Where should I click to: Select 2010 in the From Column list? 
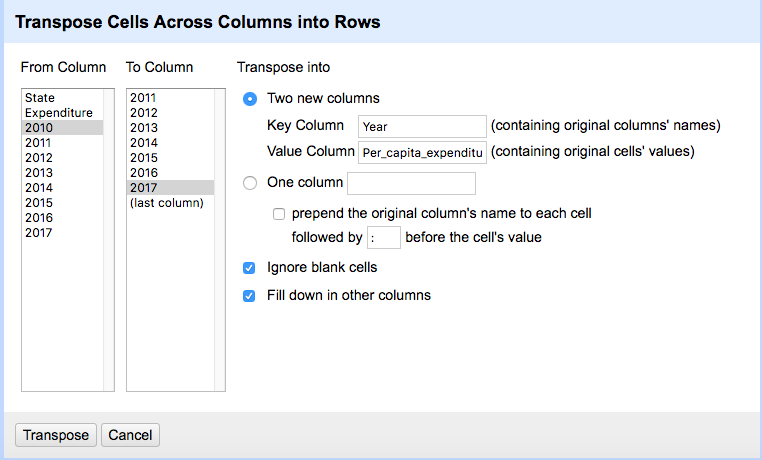click(63, 128)
